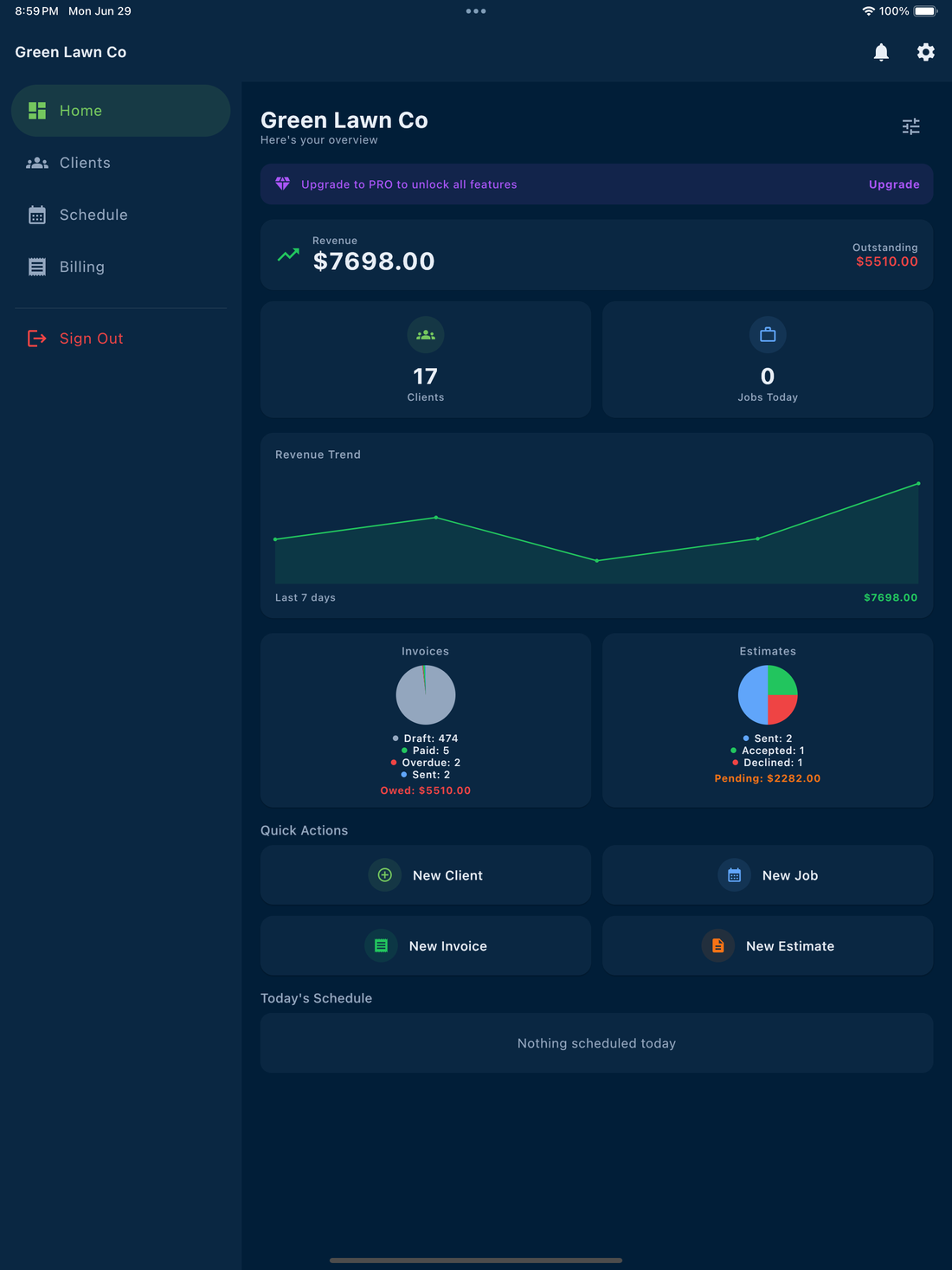The width and height of the screenshot is (952, 1270).
Task: Go to Home in the sidebar
Action: (120, 111)
